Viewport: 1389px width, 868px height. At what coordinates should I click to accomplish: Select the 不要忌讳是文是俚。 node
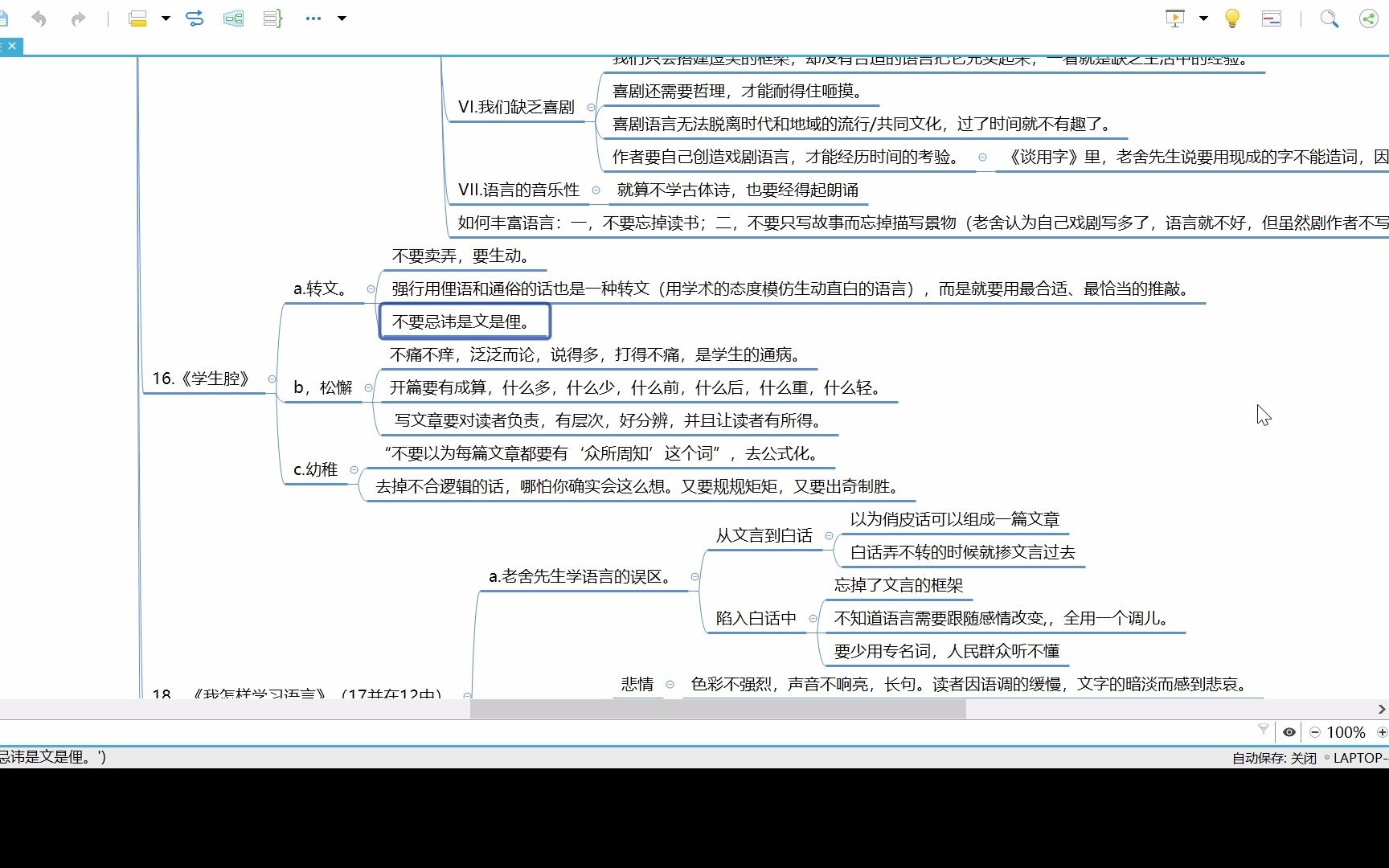tap(465, 321)
